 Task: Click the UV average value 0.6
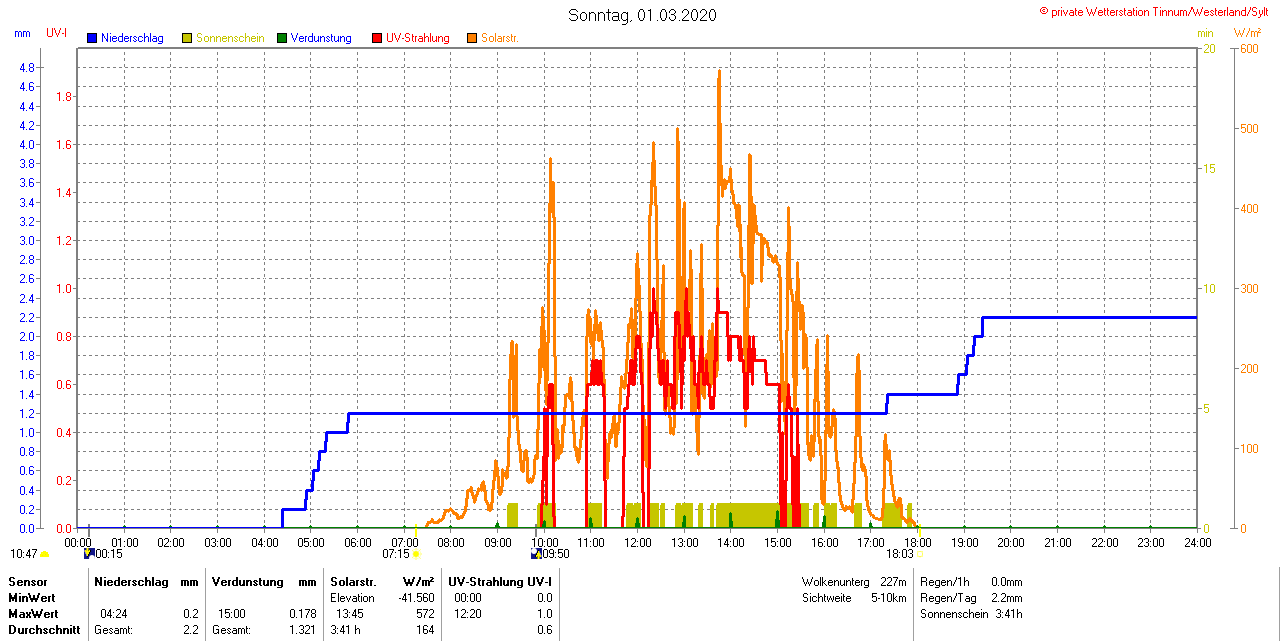[x=544, y=629]
